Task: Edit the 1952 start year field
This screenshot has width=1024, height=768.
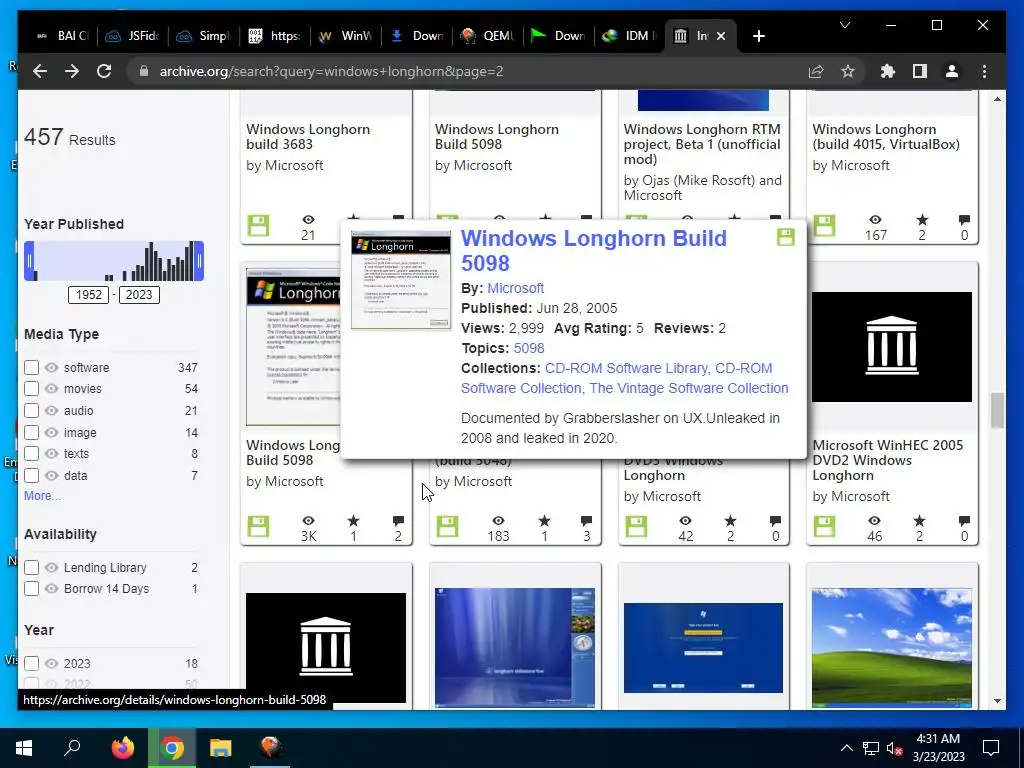Action: point(89,295)
